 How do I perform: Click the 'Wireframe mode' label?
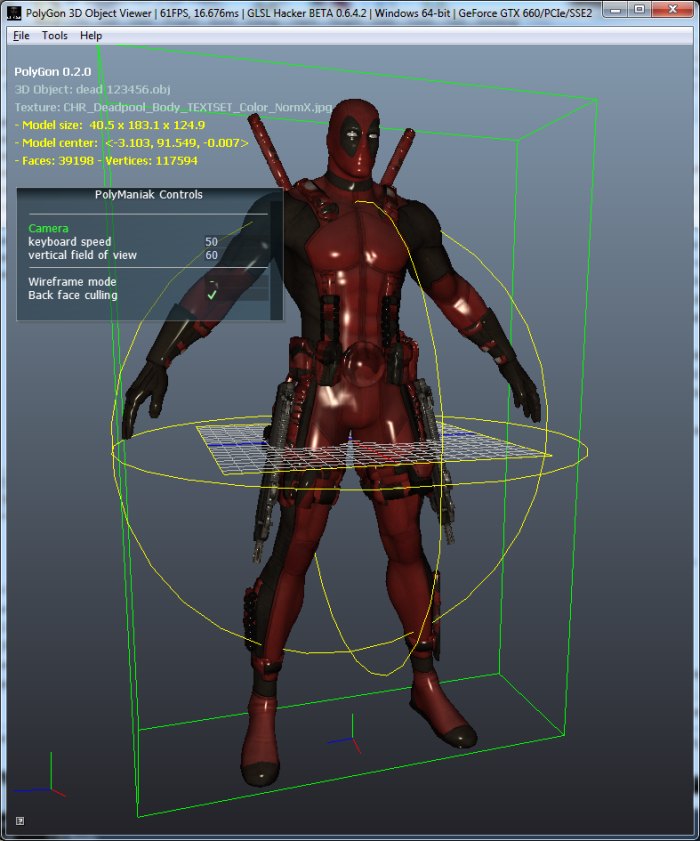click(x=72, y=282)
